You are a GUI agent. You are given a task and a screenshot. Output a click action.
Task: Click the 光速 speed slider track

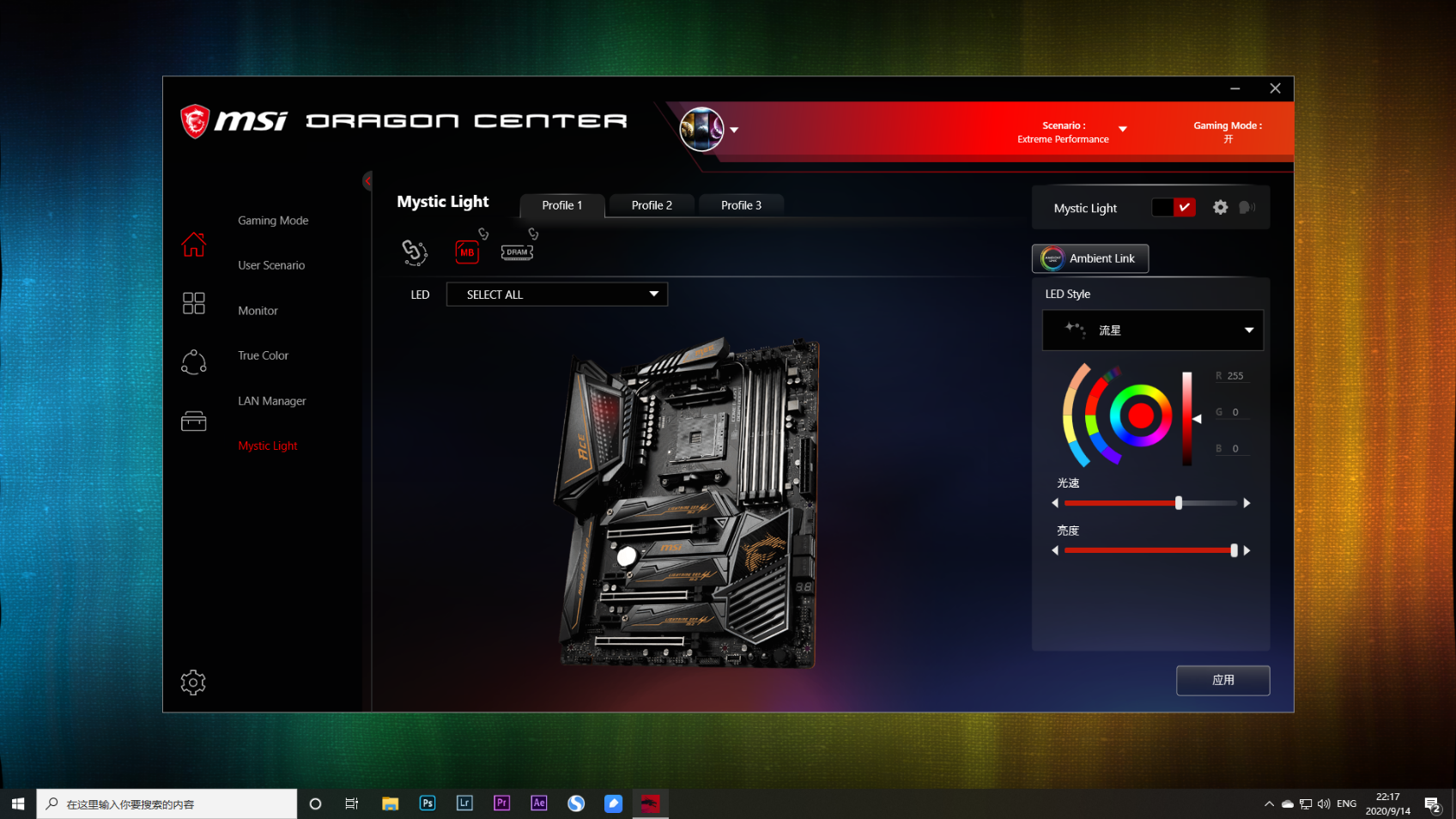pyautogui.click(x=1150, y=503)
